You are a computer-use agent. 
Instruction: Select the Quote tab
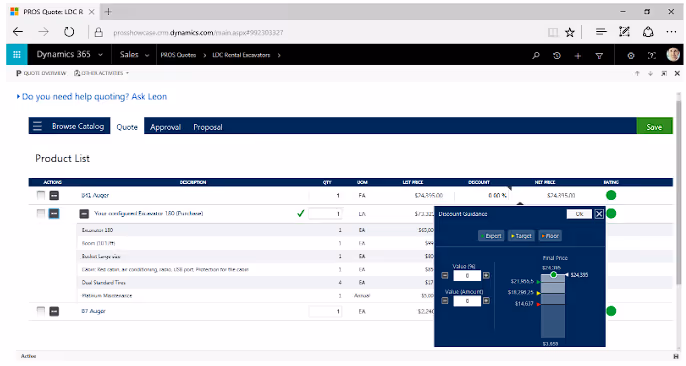127,127
